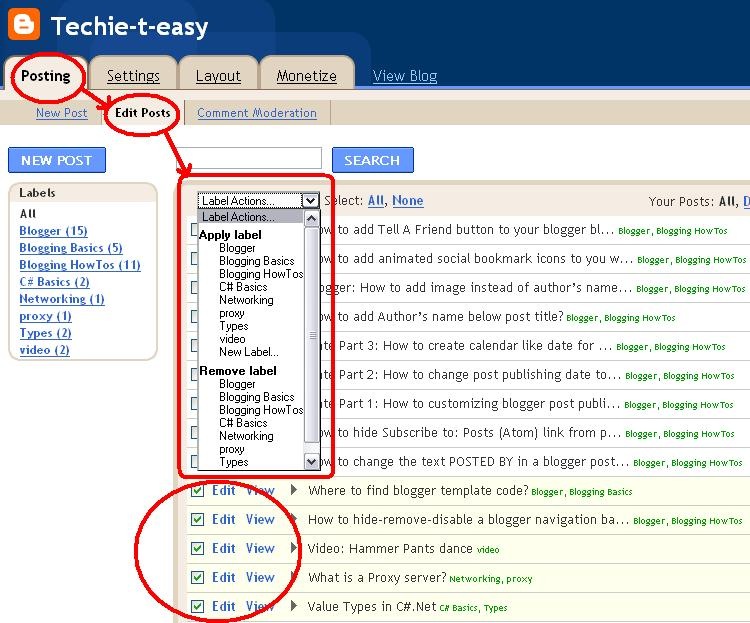Uncheck 'Where to find blogger template code' checkbox
750x623 pixels.
pos(198,491)
